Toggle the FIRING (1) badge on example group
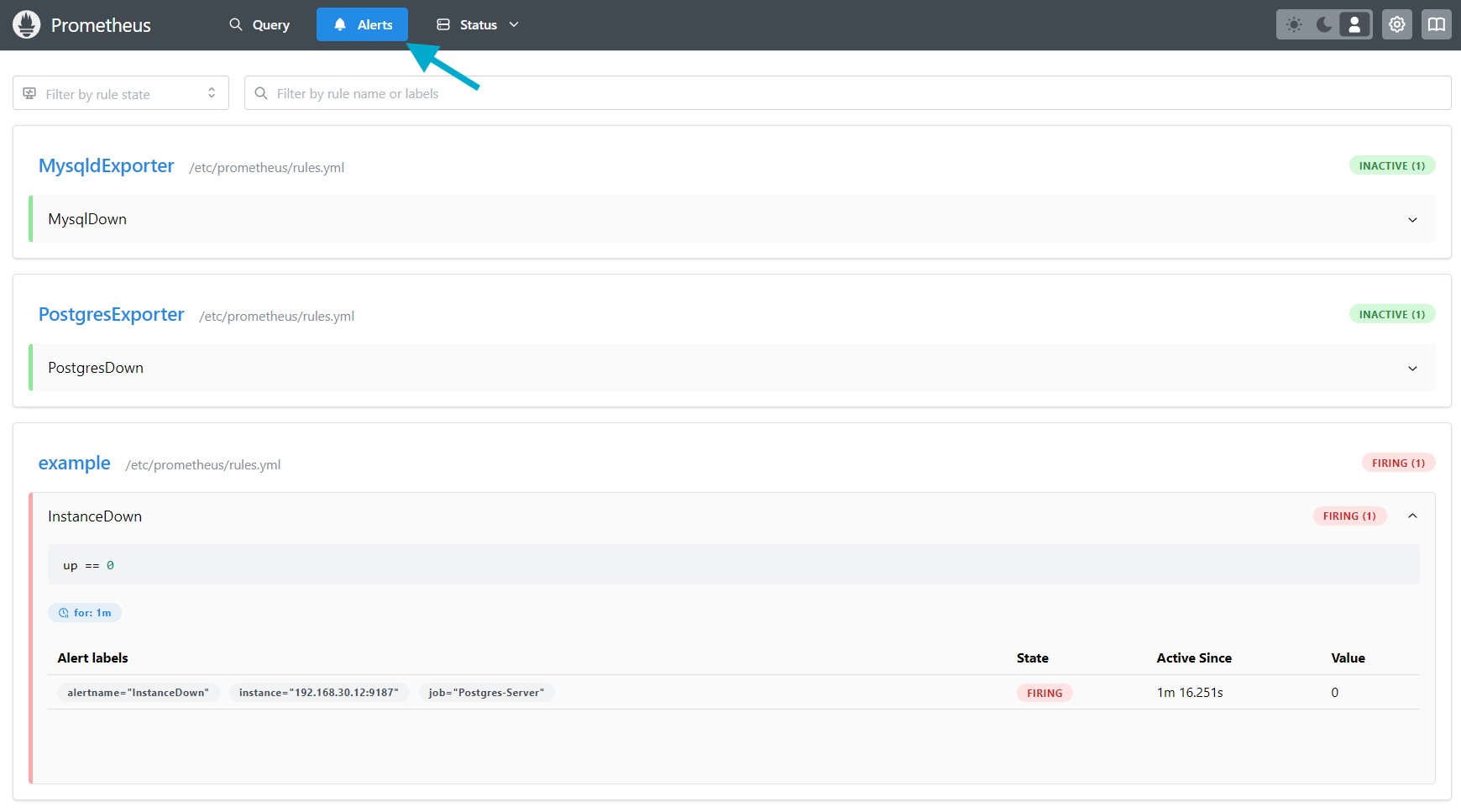The height and width of the screenshot is (812, 1461). click(1397, 463)
